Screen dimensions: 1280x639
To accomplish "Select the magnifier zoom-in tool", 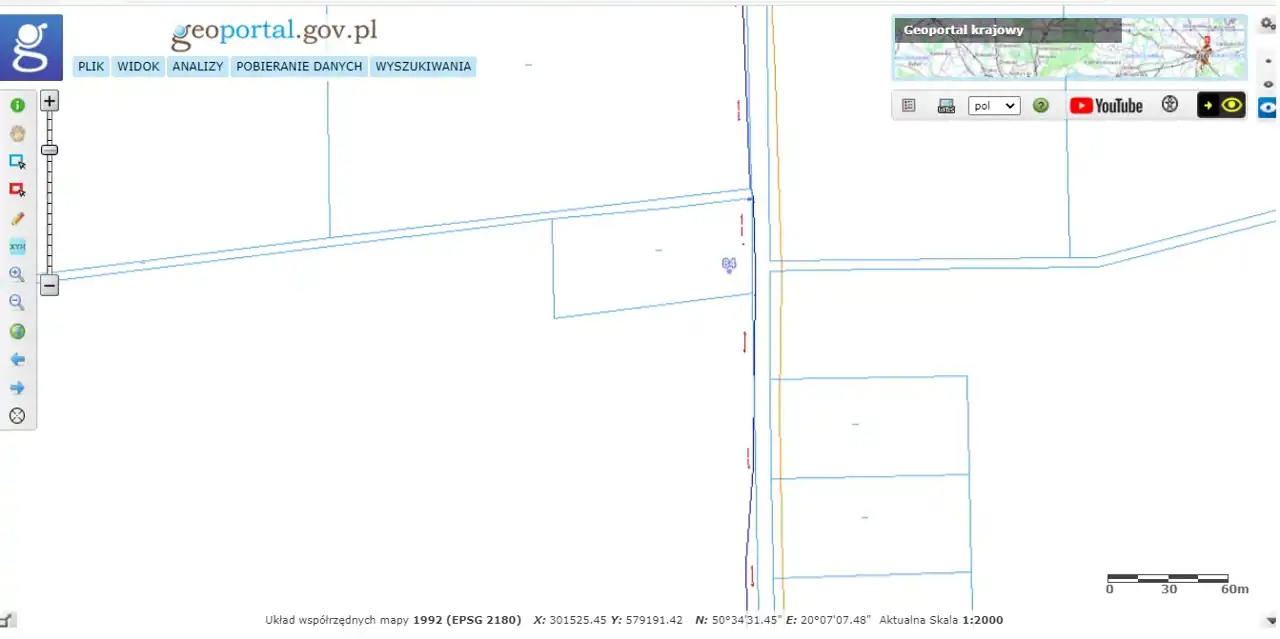I will [x=17, y=274].
